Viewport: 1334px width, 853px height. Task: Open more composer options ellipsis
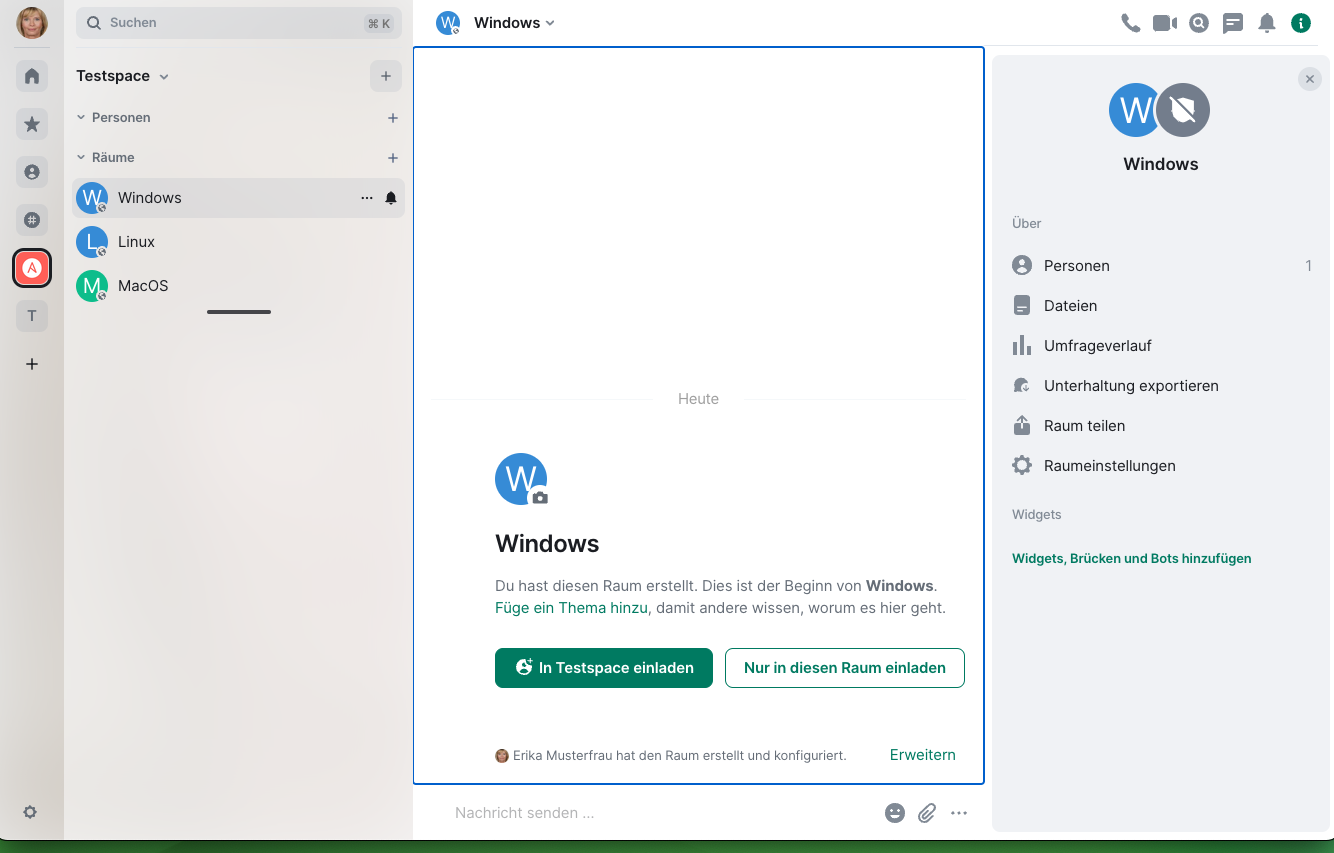coord(959,813)
